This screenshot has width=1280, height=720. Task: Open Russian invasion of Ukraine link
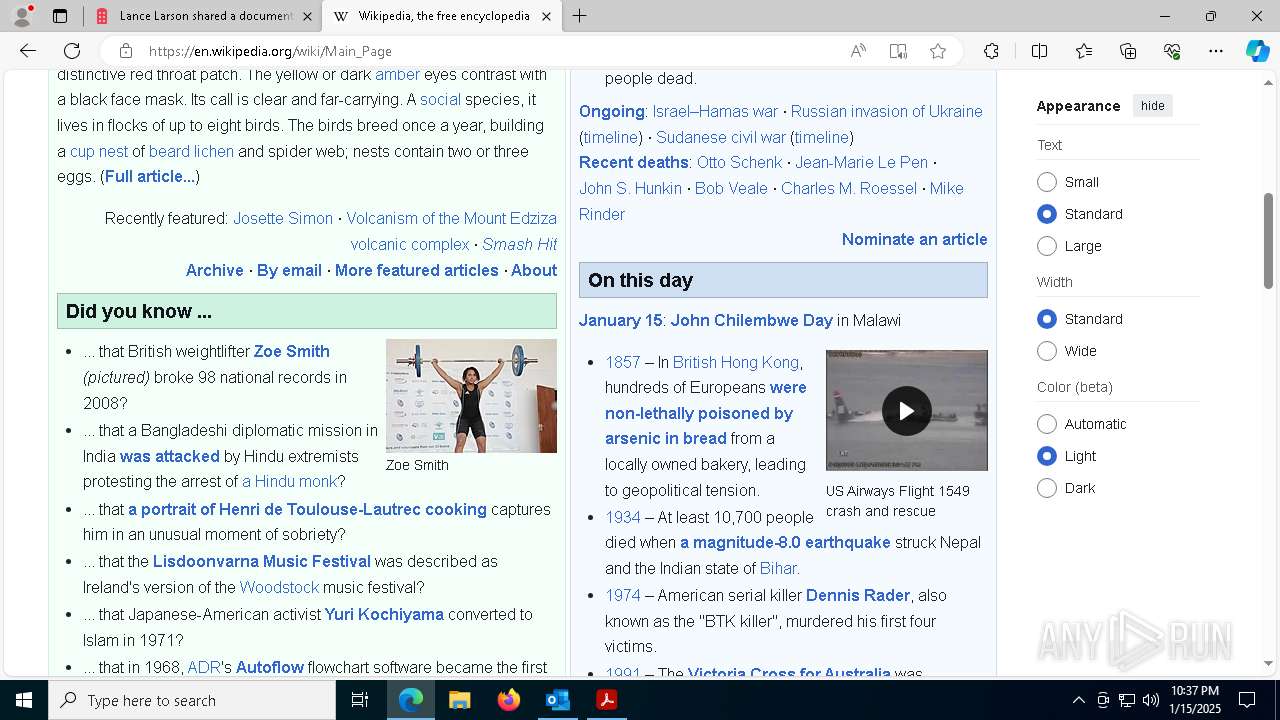pos(886,111)
